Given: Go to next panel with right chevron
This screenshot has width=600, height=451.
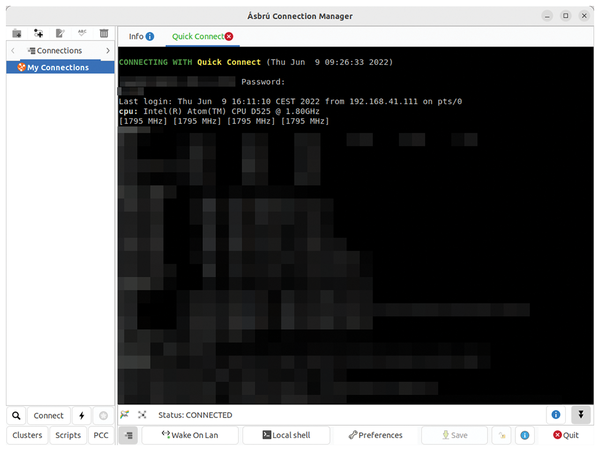Looking at the screenshot, I should coord(108,50).
